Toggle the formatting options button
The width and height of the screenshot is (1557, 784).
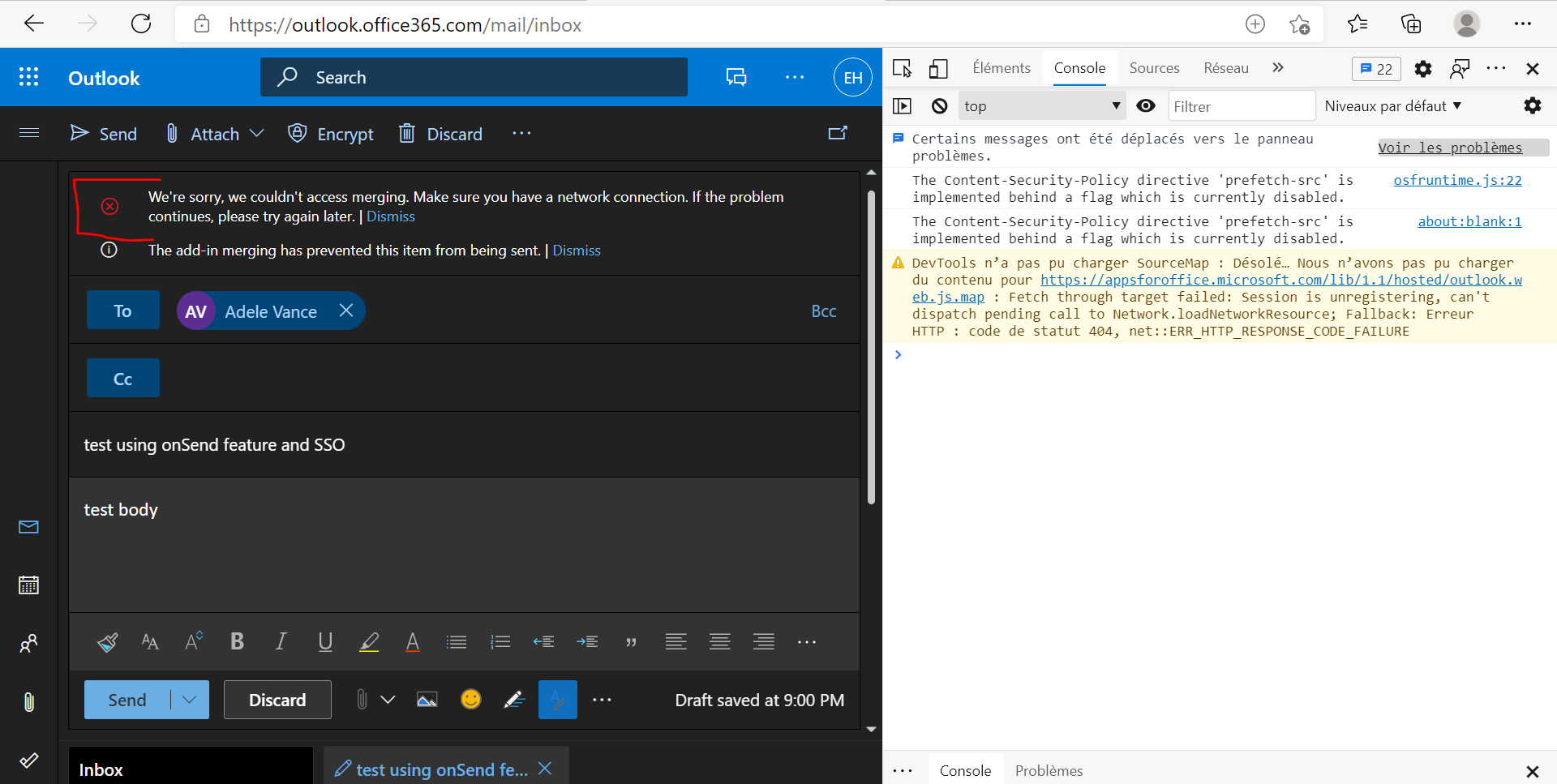click(x=558, y=700)
